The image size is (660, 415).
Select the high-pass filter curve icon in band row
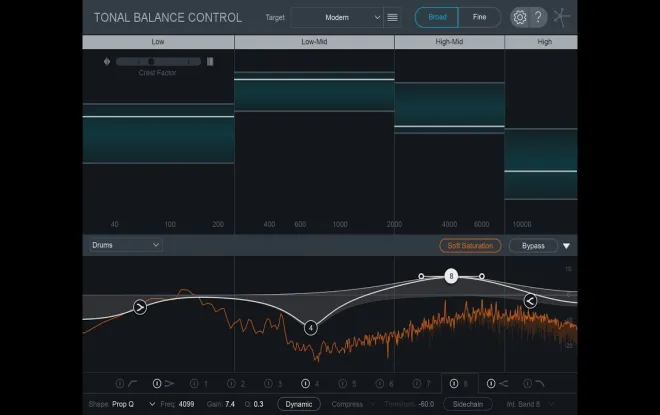point(133,383)
